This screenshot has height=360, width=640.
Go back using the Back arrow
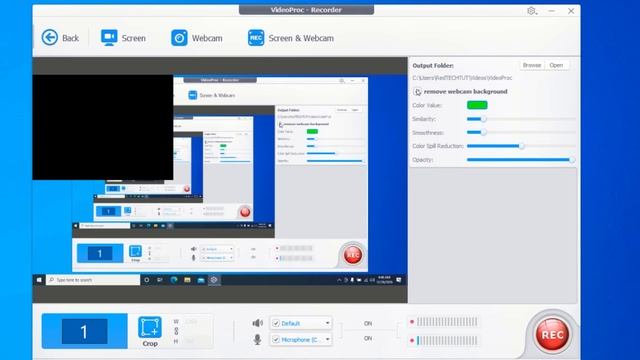tap(60, 38)
